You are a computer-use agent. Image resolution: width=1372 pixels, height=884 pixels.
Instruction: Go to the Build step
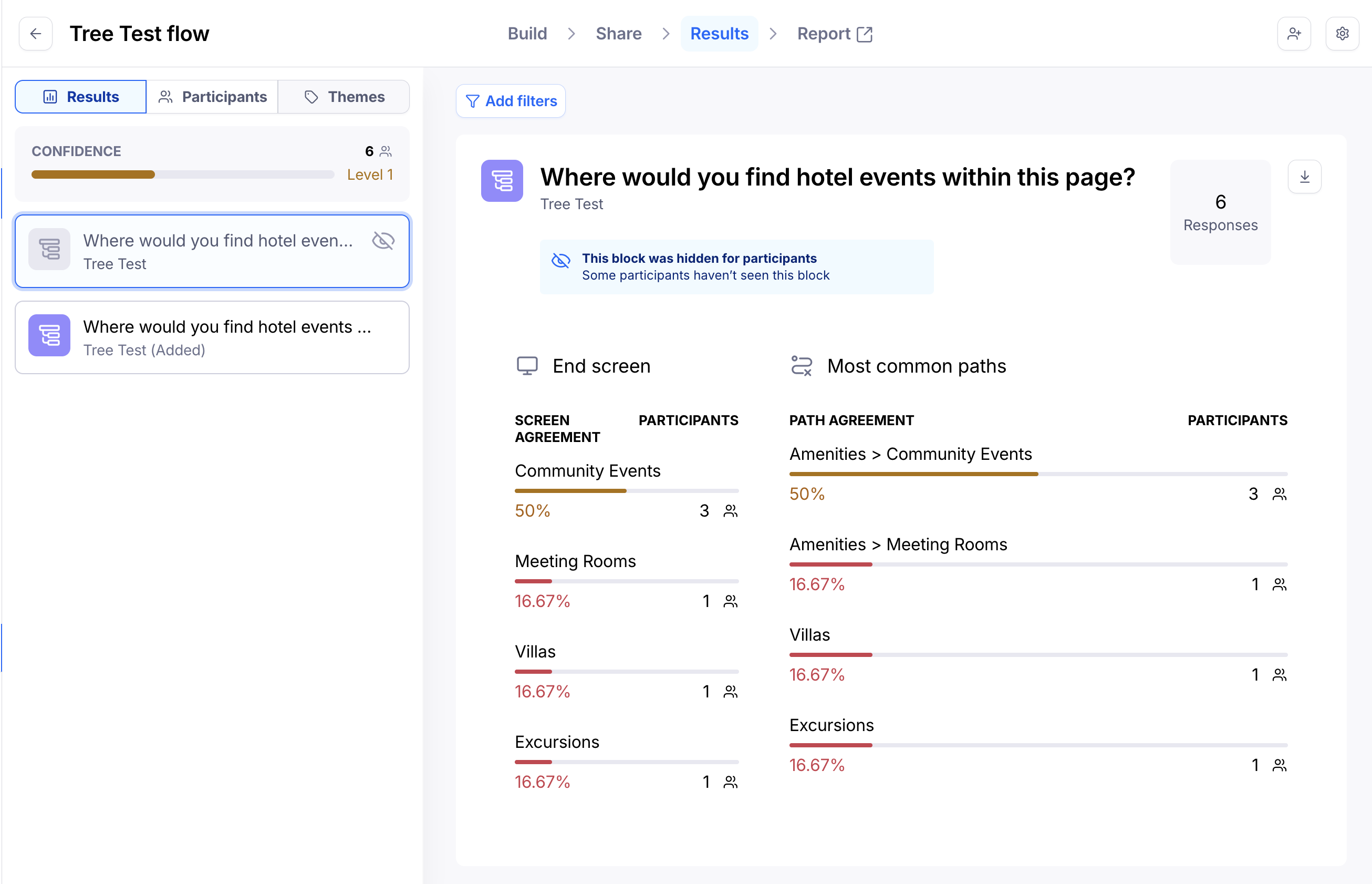click(527, 34)
